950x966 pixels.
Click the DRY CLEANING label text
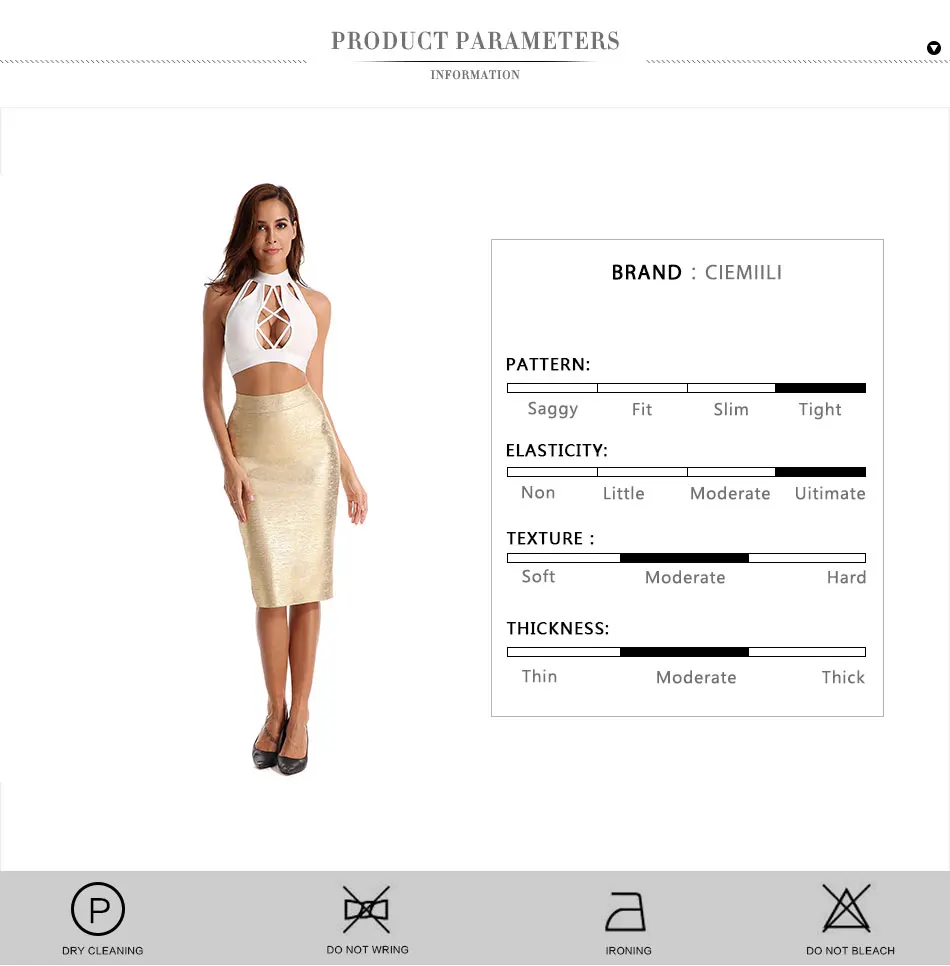[x=102, y=951]
